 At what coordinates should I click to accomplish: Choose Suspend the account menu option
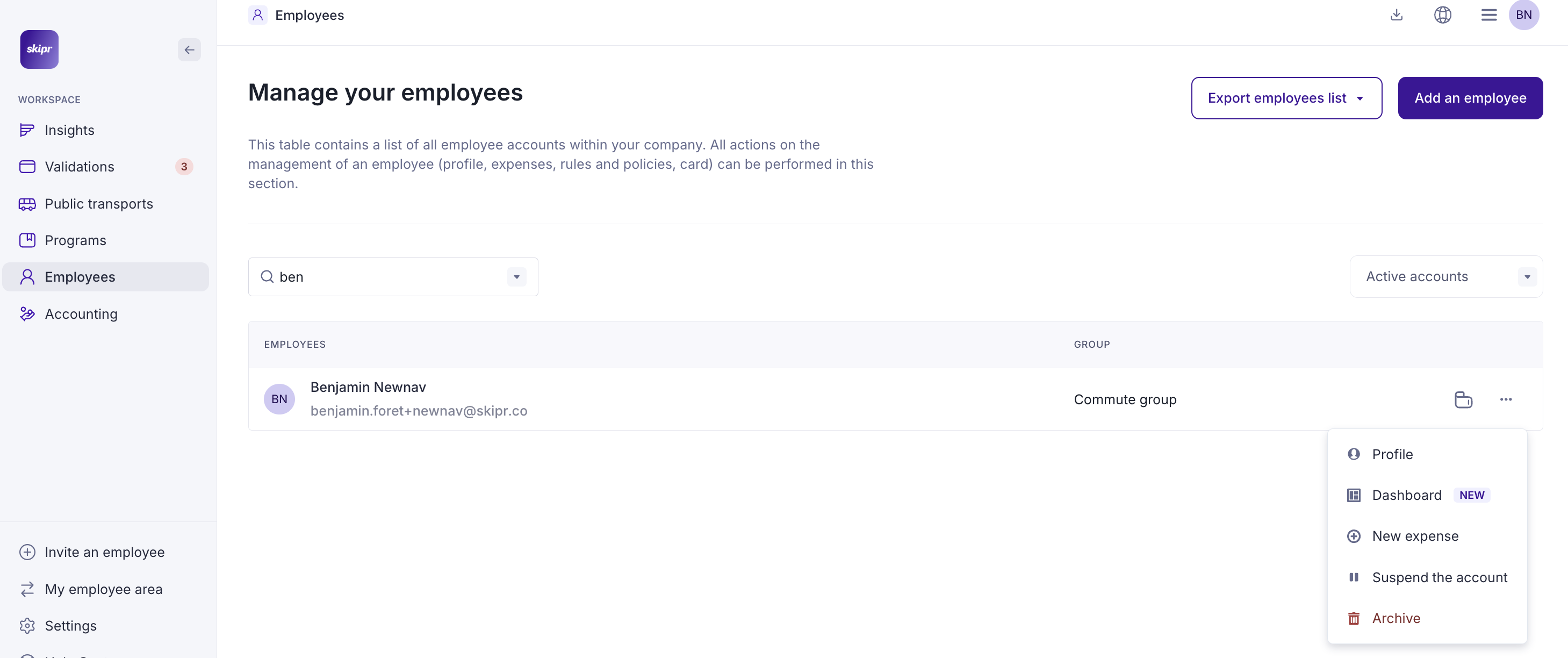[1439, 577]
